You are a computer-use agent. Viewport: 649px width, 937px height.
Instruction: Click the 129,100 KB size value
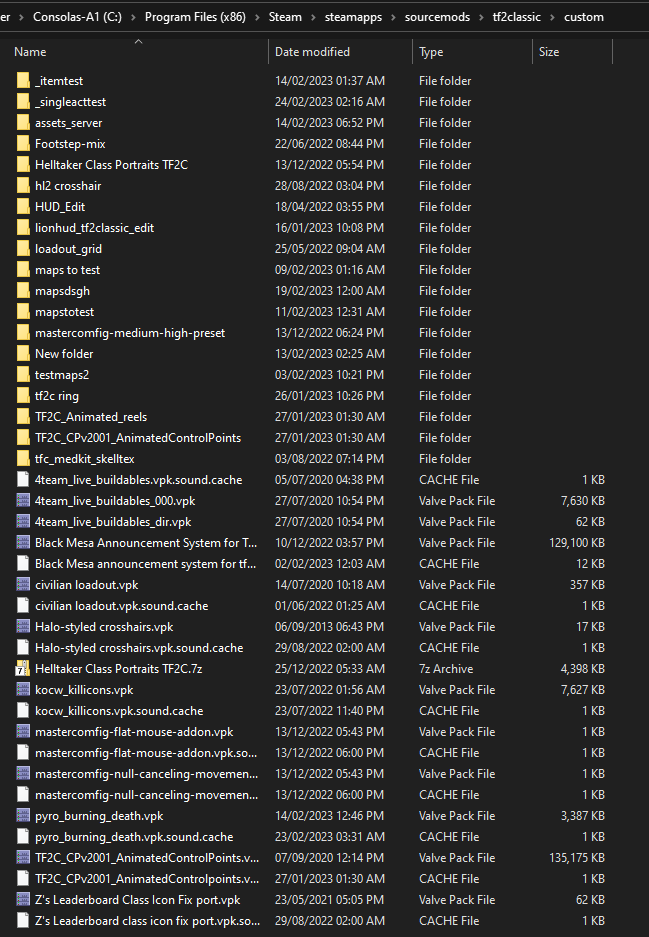(x=577, y=543)
